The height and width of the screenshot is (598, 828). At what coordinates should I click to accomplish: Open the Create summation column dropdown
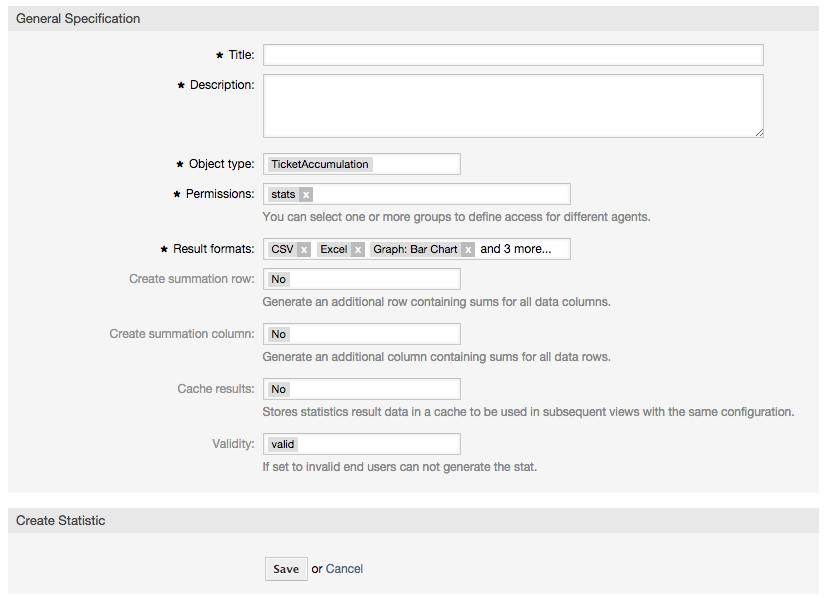click(x=361, y=334)
